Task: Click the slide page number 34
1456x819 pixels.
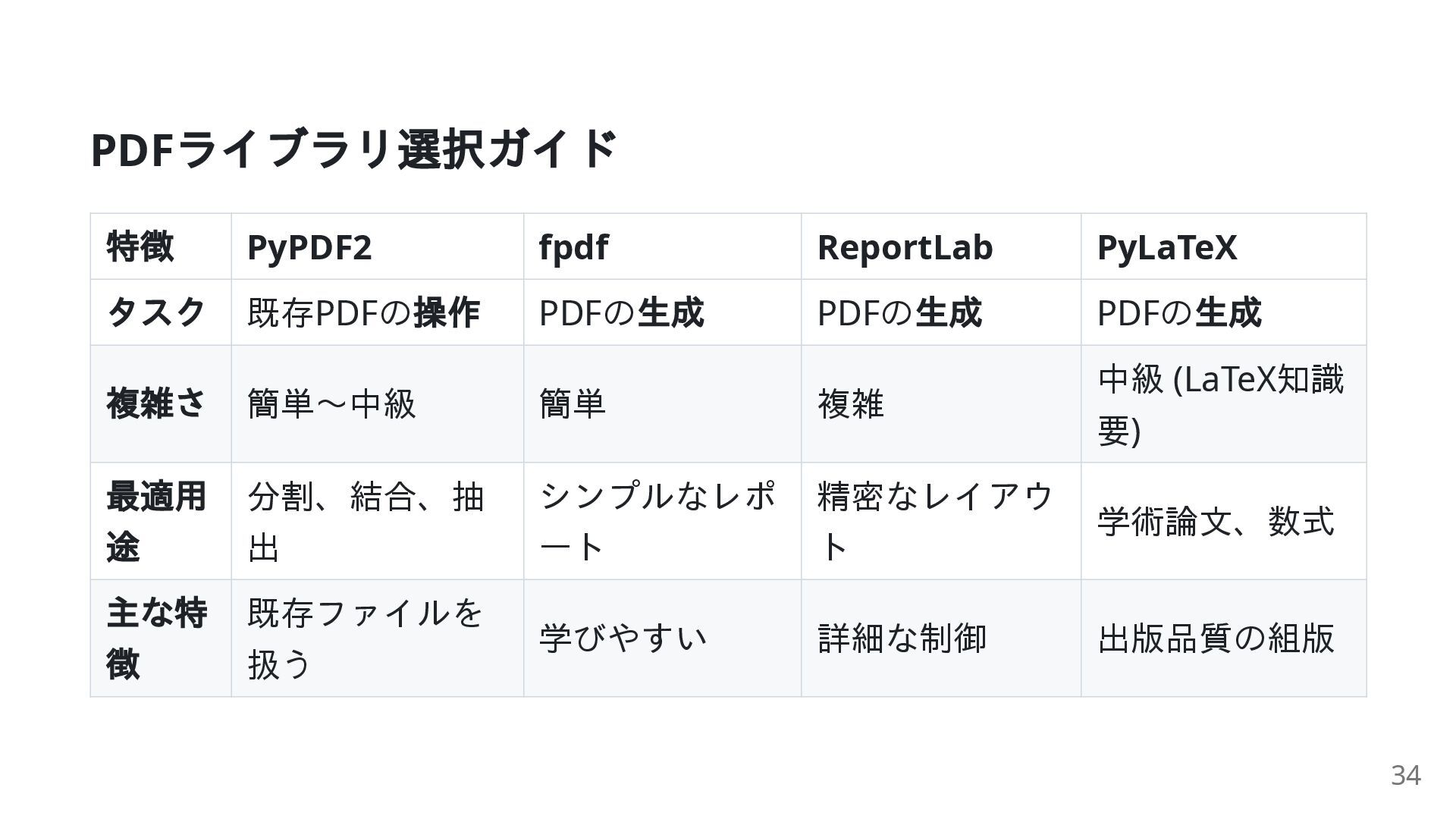Action: coord(1405,775)
